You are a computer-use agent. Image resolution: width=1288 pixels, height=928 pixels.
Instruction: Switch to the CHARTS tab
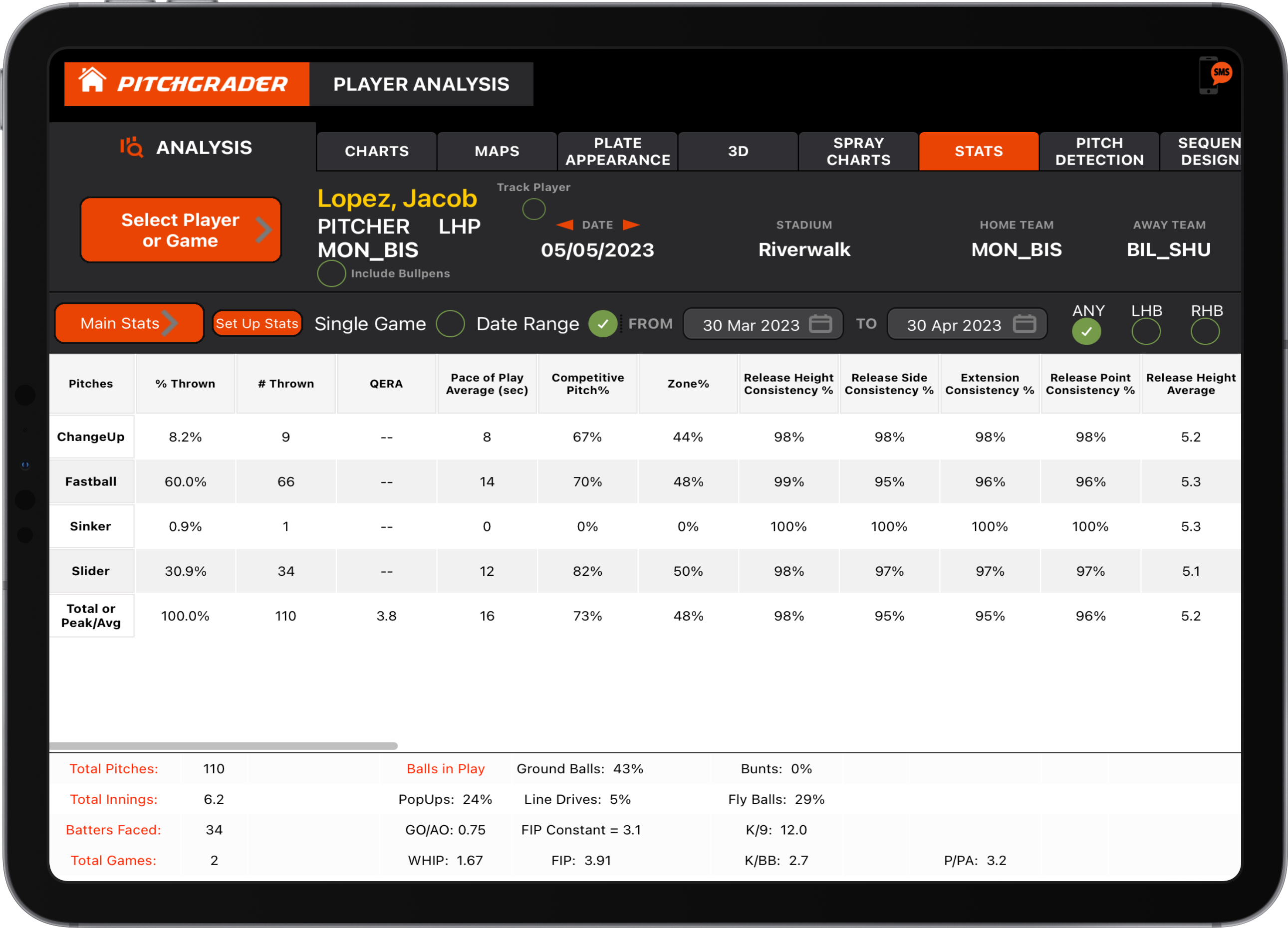(x=376, y=151)
